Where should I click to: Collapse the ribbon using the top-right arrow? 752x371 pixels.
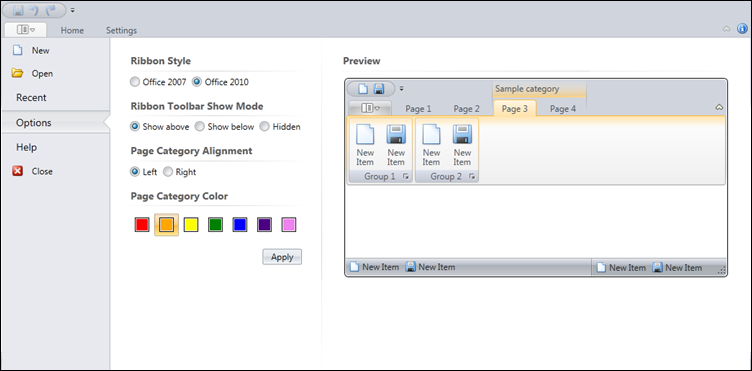coord(727,29)
